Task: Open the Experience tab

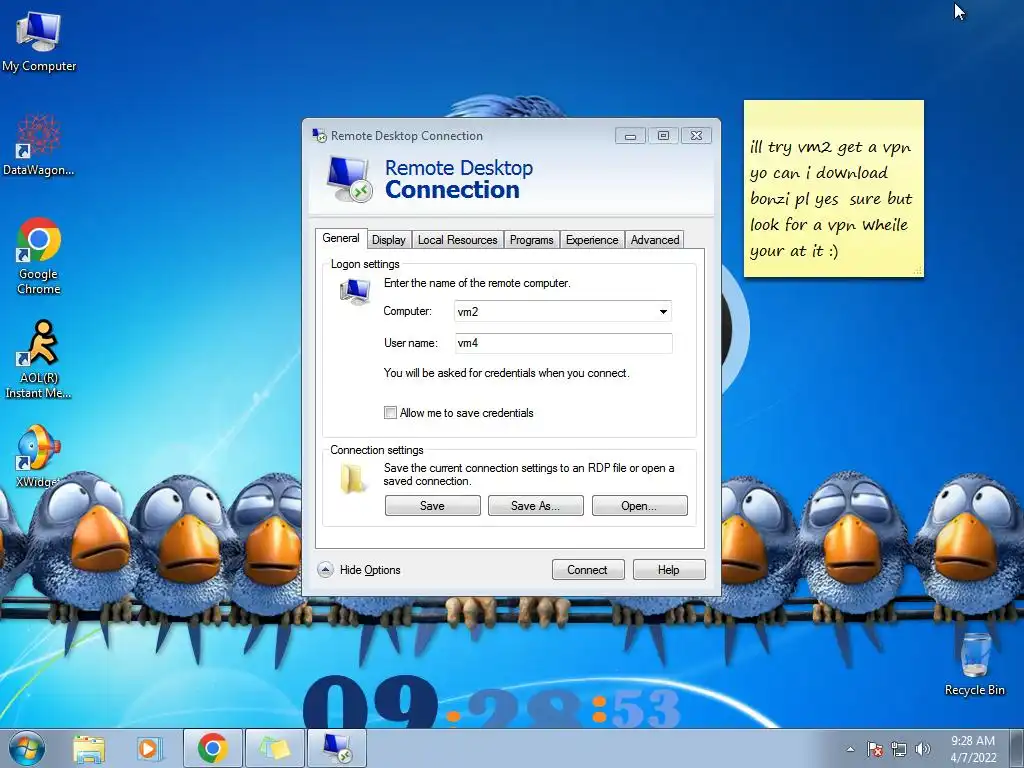Action: coord(592,240)
